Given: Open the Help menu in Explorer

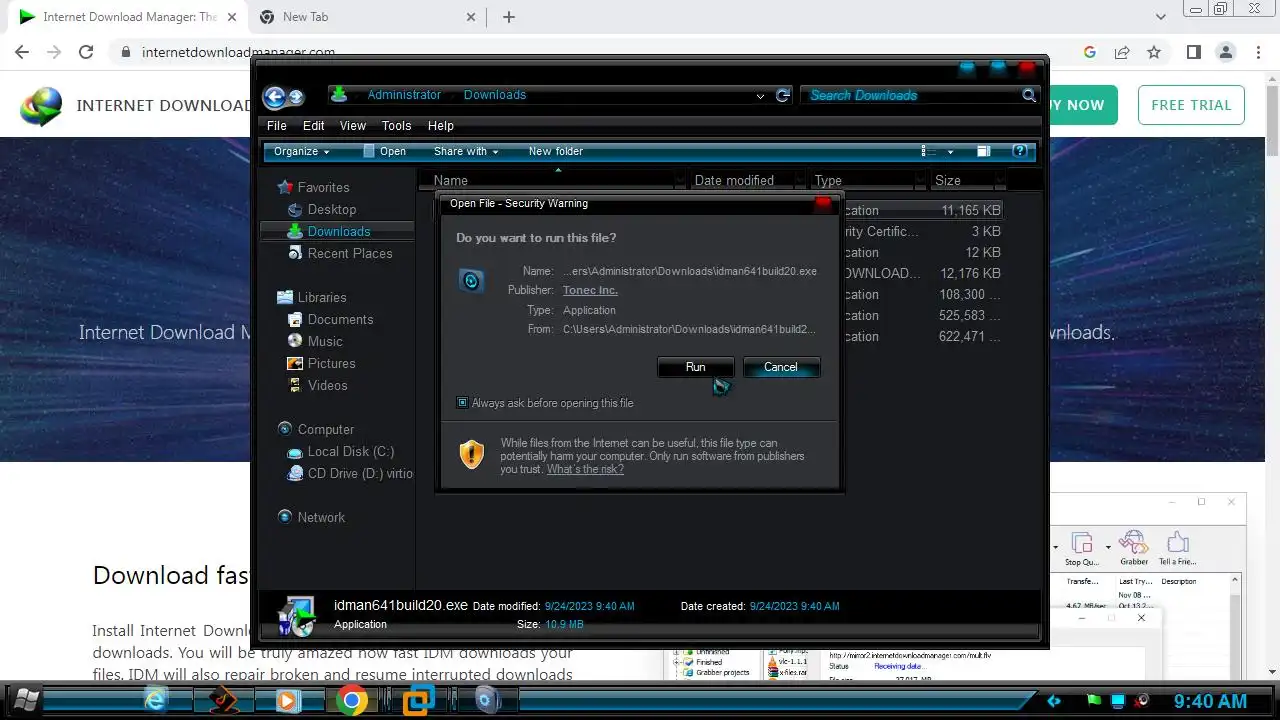Looking at the screenshot, I should coord(441,126).
